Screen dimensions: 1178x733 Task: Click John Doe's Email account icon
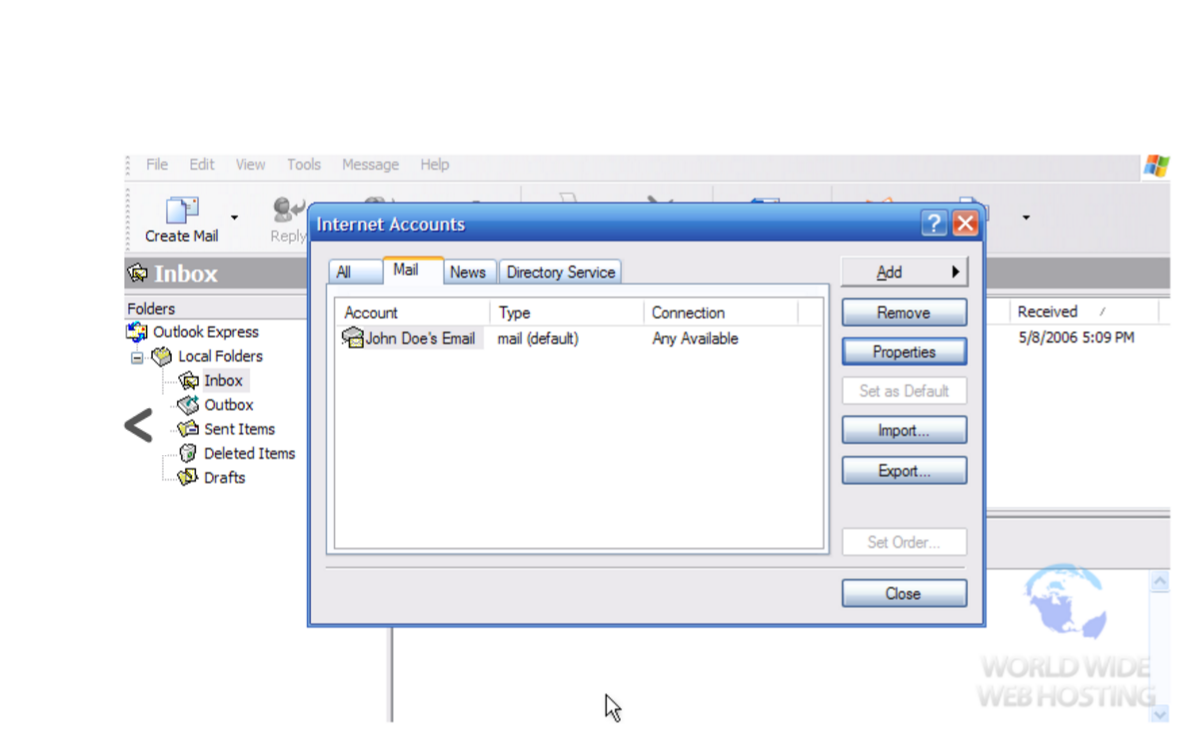(x=352, y=337)
